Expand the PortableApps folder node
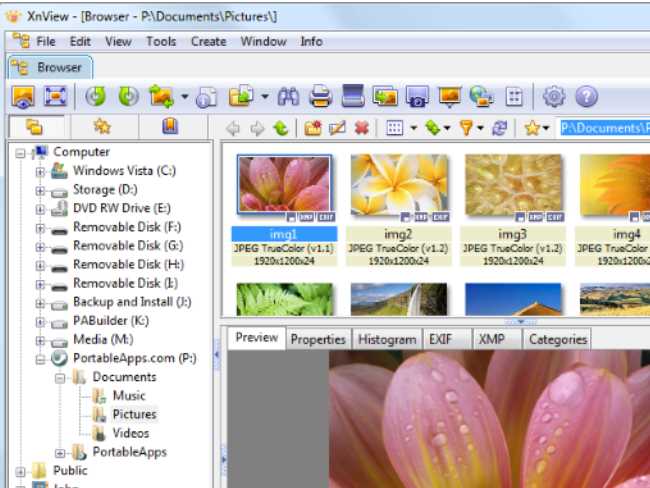 [x=60, y=453]
